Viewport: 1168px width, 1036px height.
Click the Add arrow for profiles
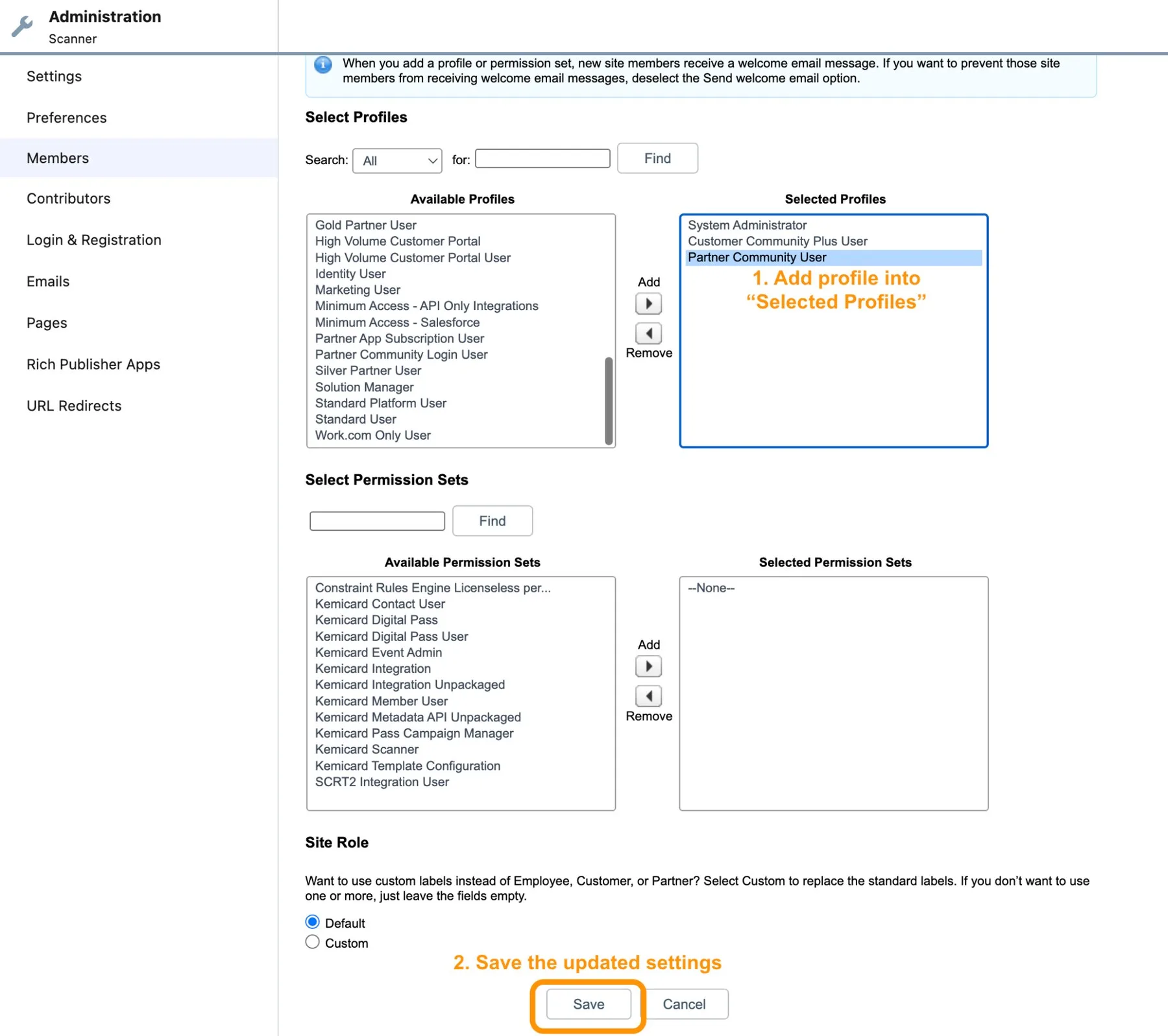pyautogui.click(x=648, y=304)
